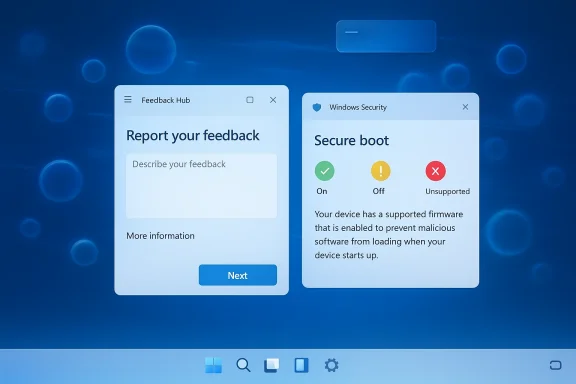576x384 pixels.
Task: Click the 'Describe your feedback' text box
Action: [201, 186]
